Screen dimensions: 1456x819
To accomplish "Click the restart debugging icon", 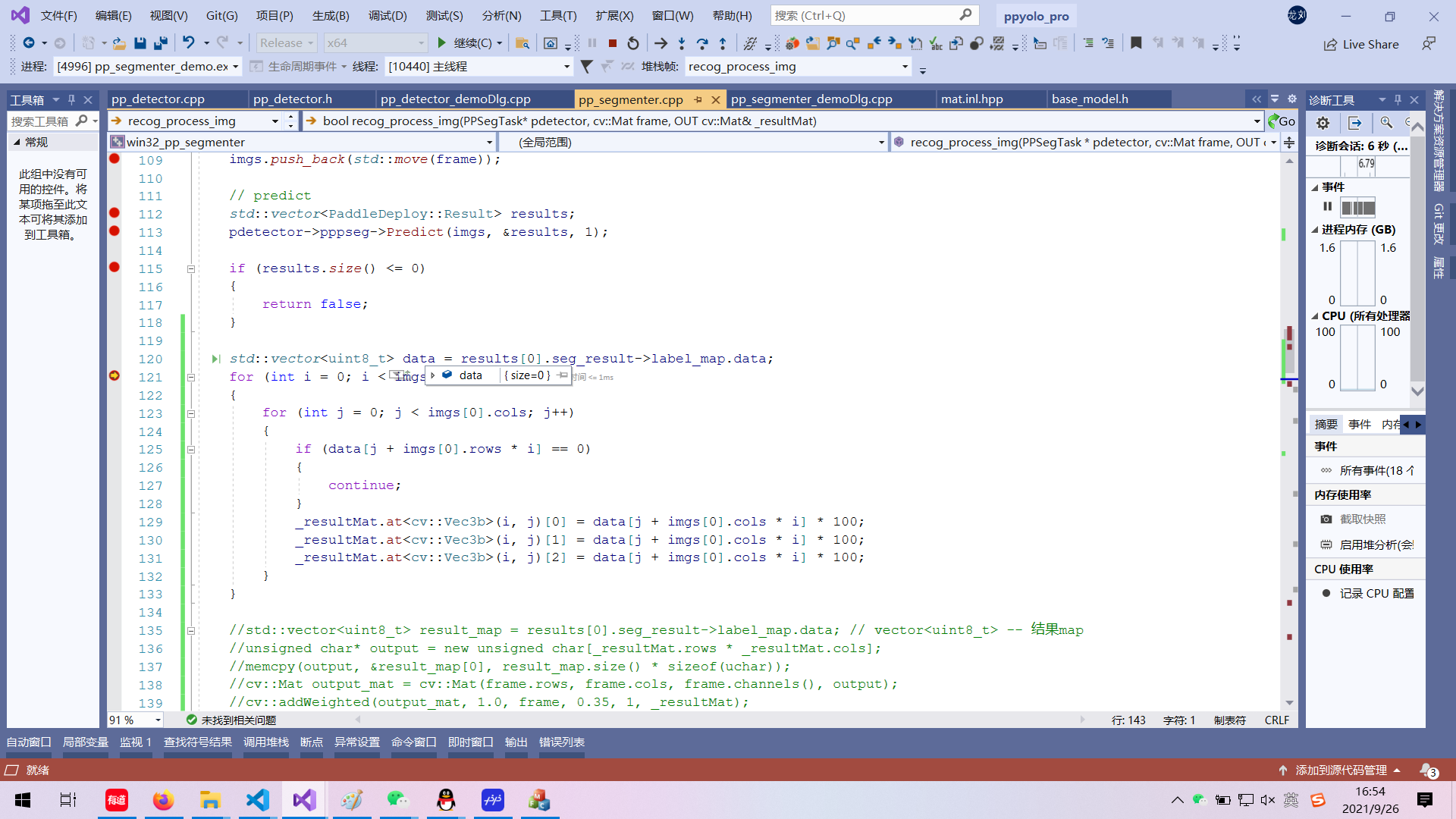I will (633, 43).
